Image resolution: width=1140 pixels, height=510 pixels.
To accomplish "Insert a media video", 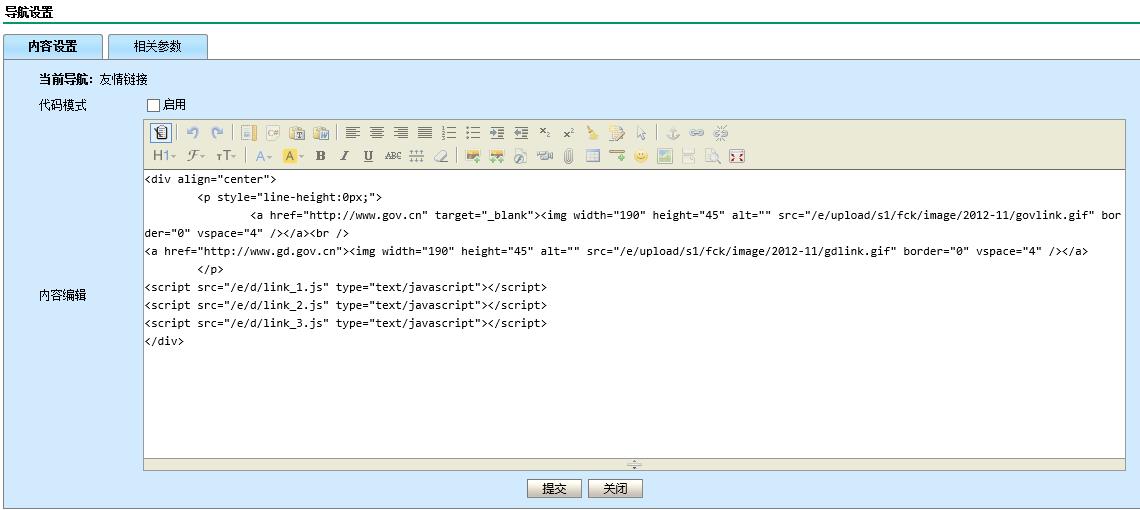I will pyautogui.click(x=545, y=156).
